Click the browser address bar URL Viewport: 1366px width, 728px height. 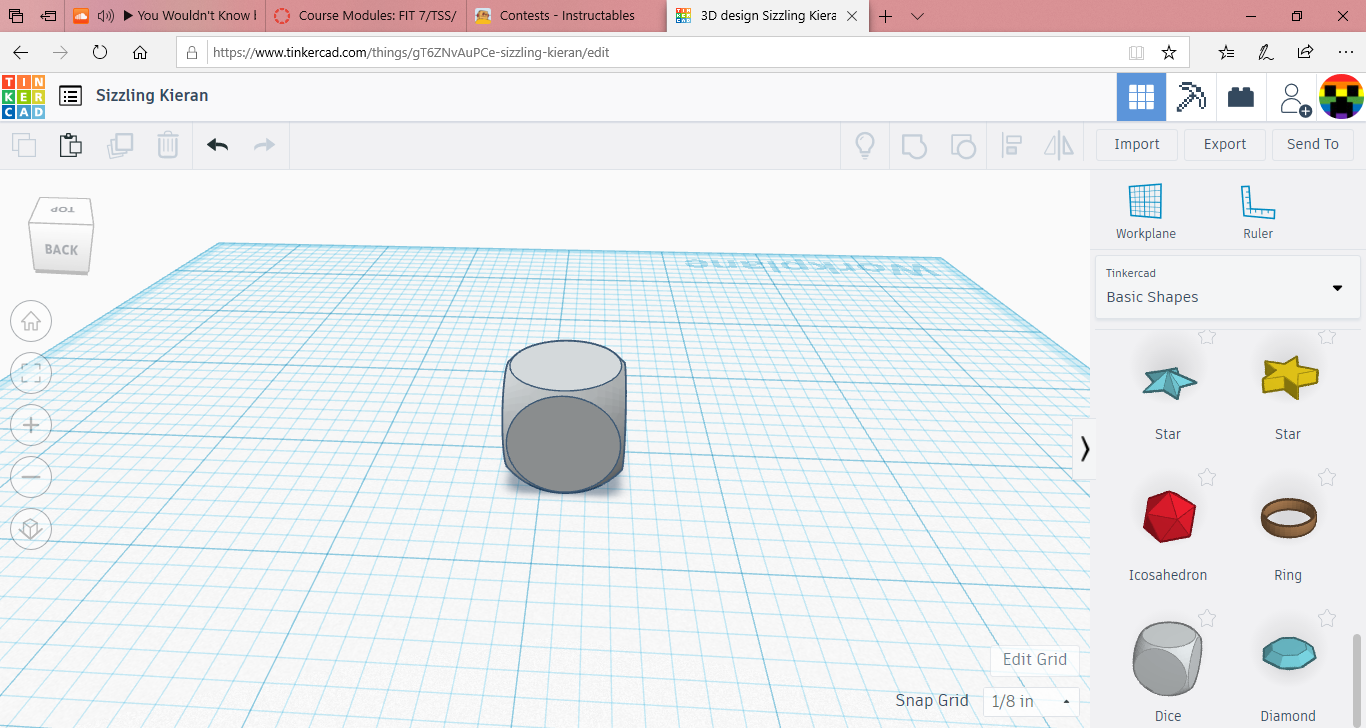tap(411, 53)
